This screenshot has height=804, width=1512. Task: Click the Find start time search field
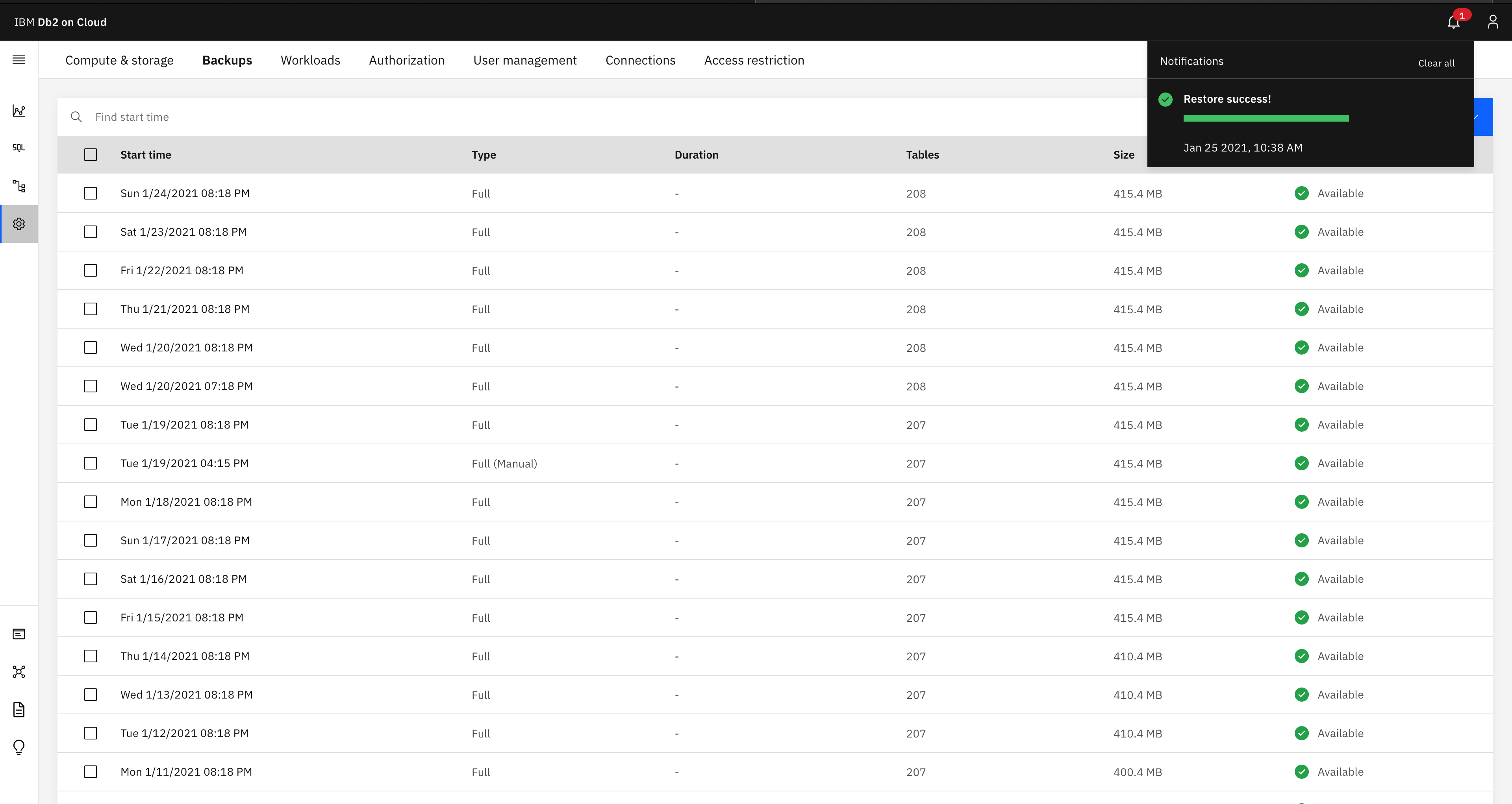coord(235,117)
